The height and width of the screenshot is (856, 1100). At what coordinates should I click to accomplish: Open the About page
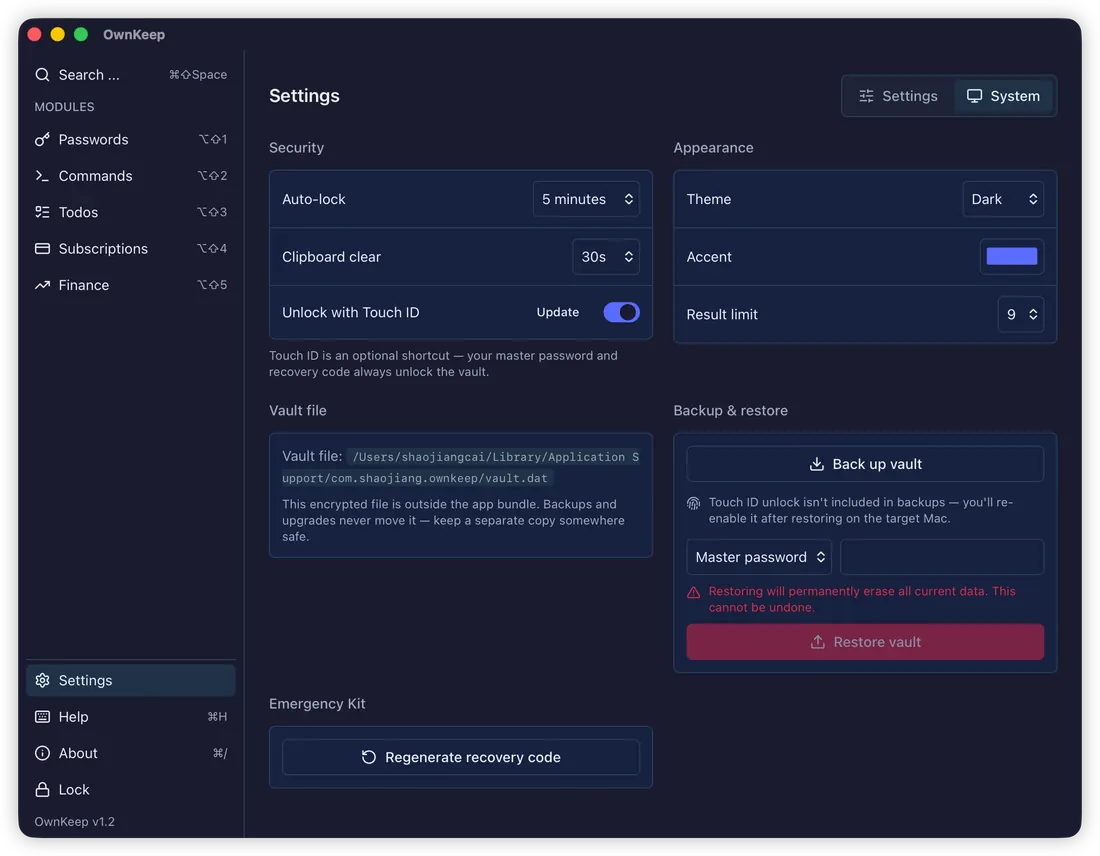coord(130,753)
